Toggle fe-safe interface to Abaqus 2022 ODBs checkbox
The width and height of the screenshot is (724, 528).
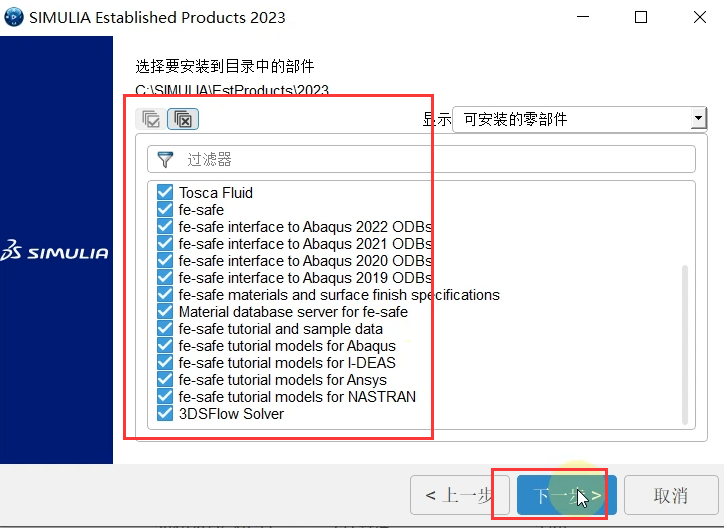pos(165,227)
